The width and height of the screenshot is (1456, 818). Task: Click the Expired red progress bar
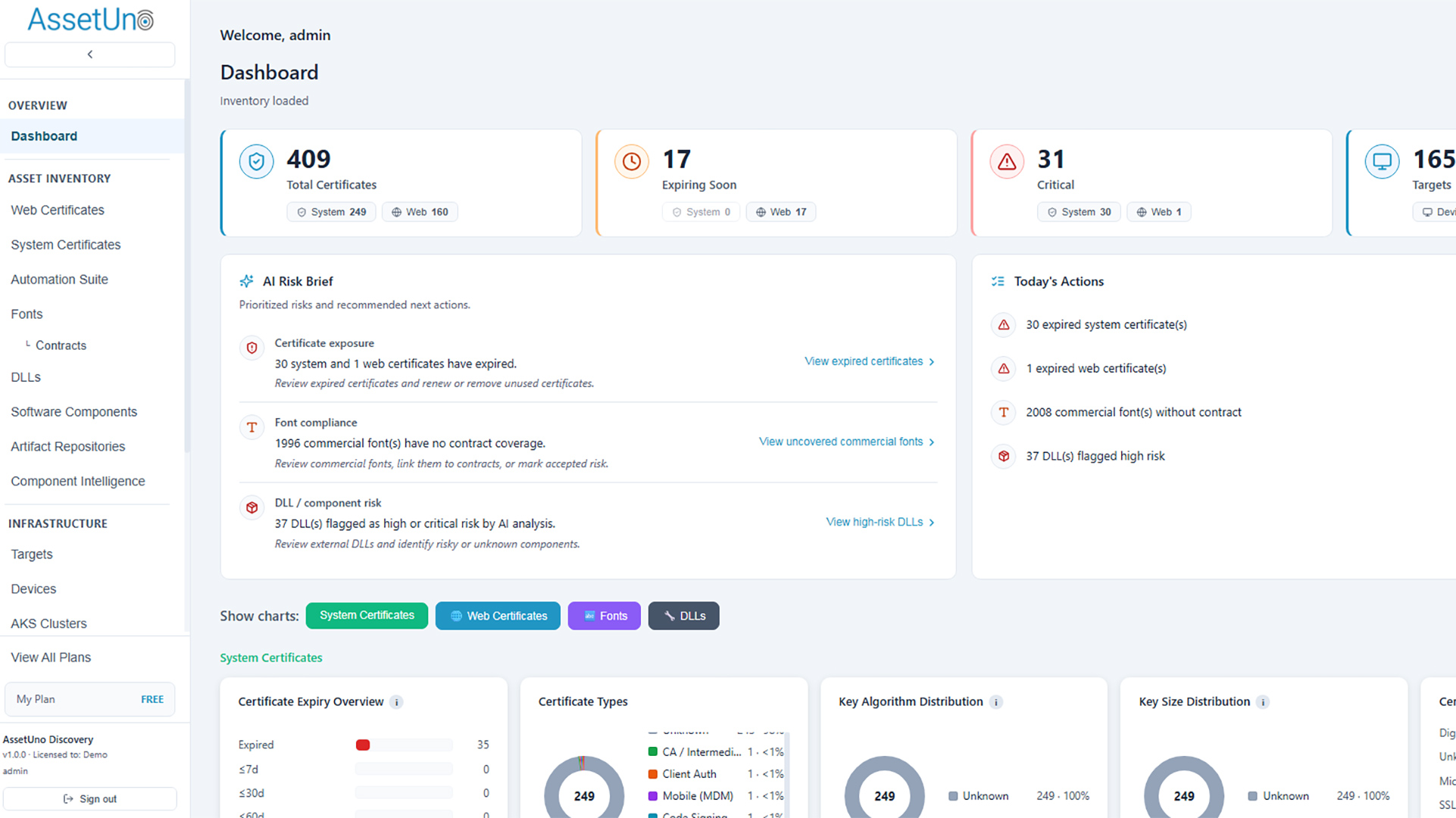pos(363,745)
